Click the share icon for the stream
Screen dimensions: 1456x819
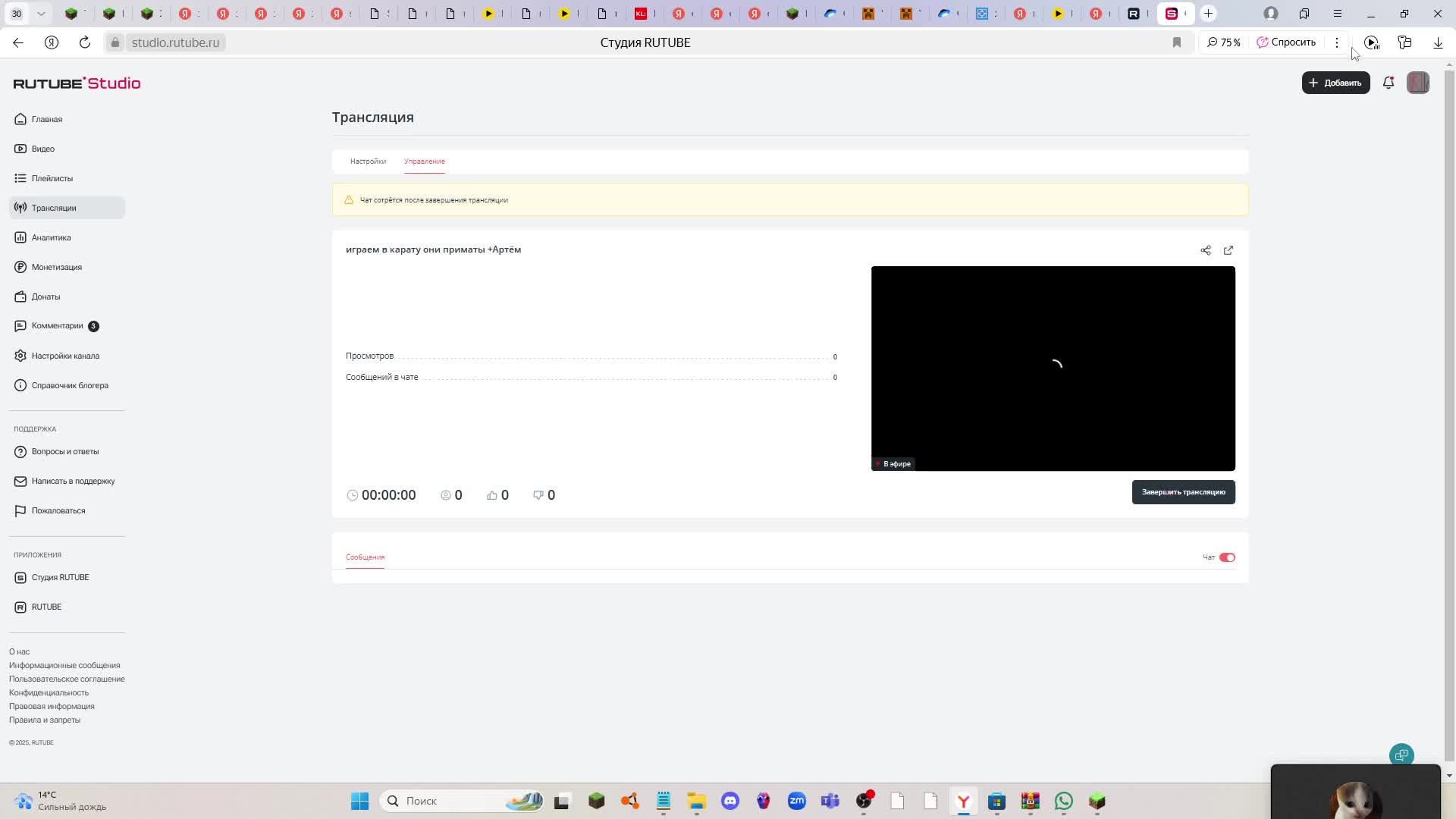tap(1206, 250)
